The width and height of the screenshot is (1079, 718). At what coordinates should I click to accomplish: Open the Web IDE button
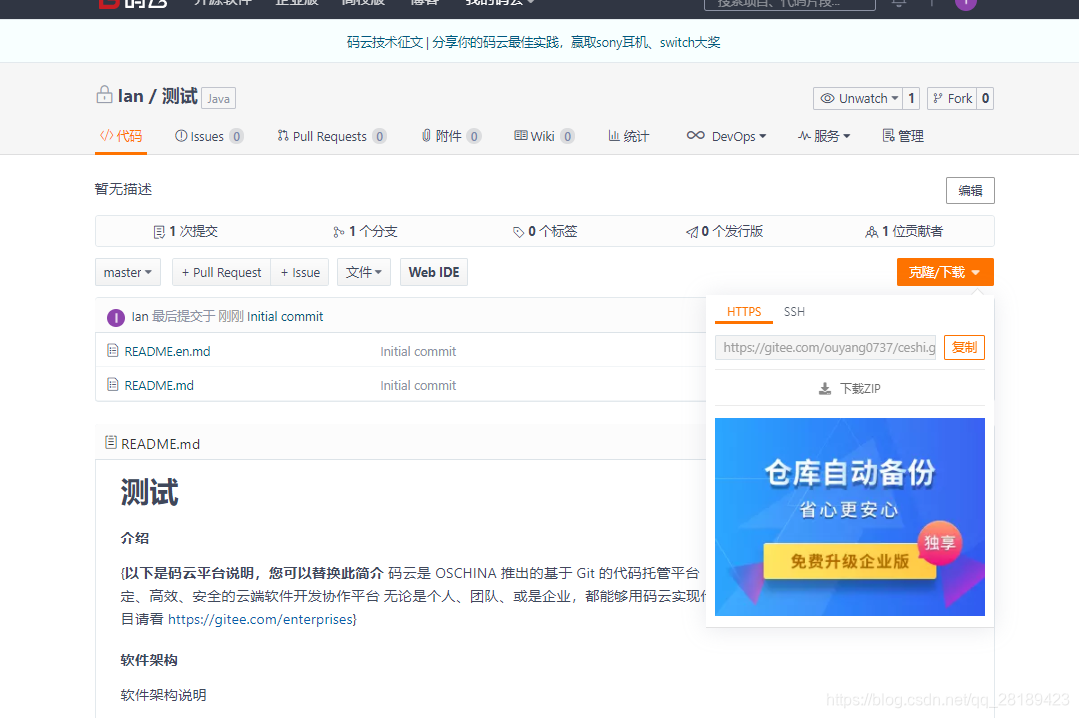click(434, 273)
